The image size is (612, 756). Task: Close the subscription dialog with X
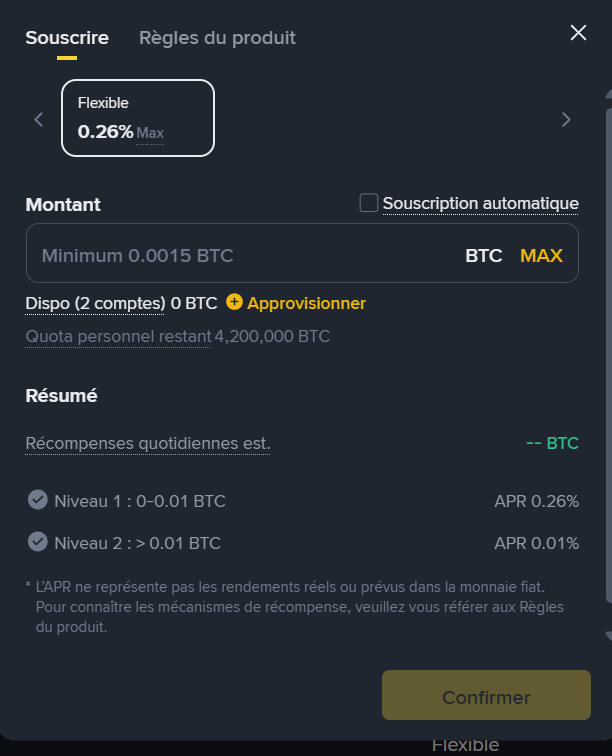click(x=578, y=32)
